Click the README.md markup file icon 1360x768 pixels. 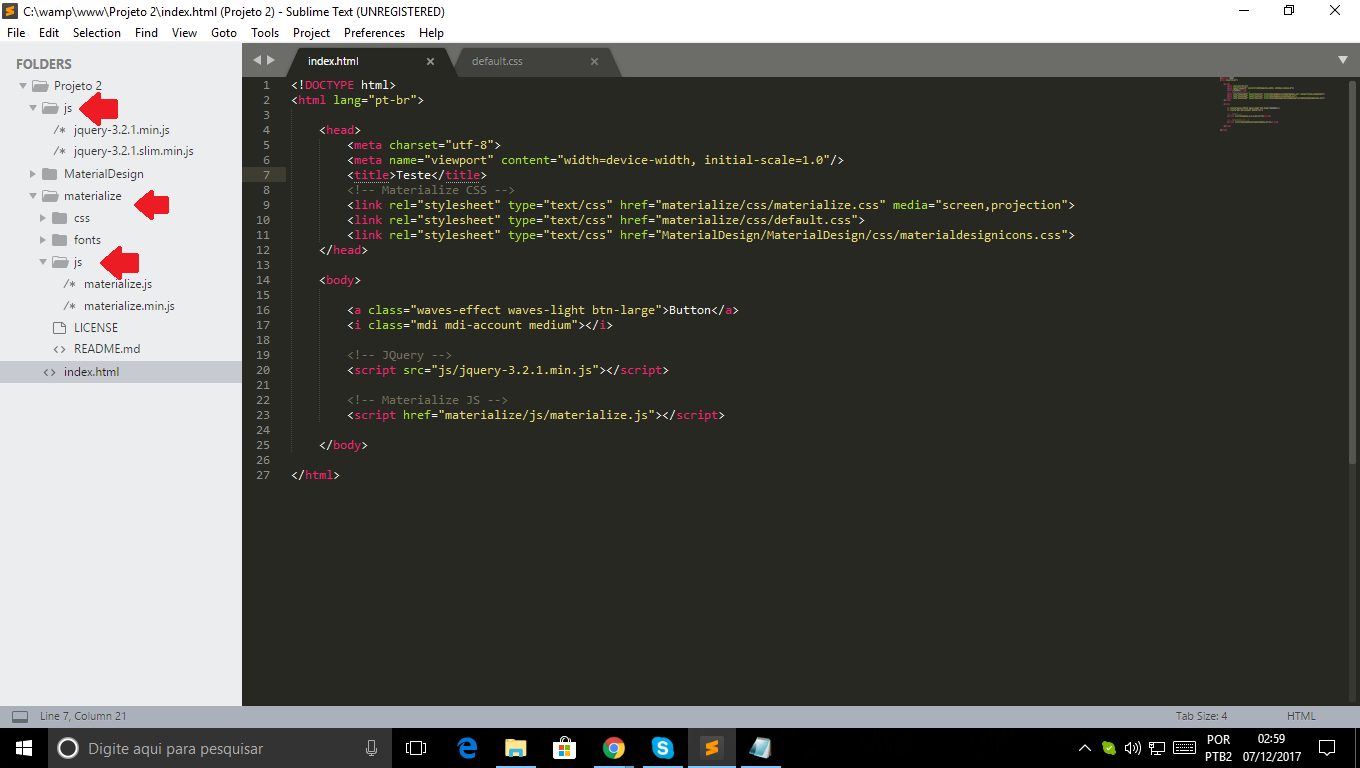[59, 350]
